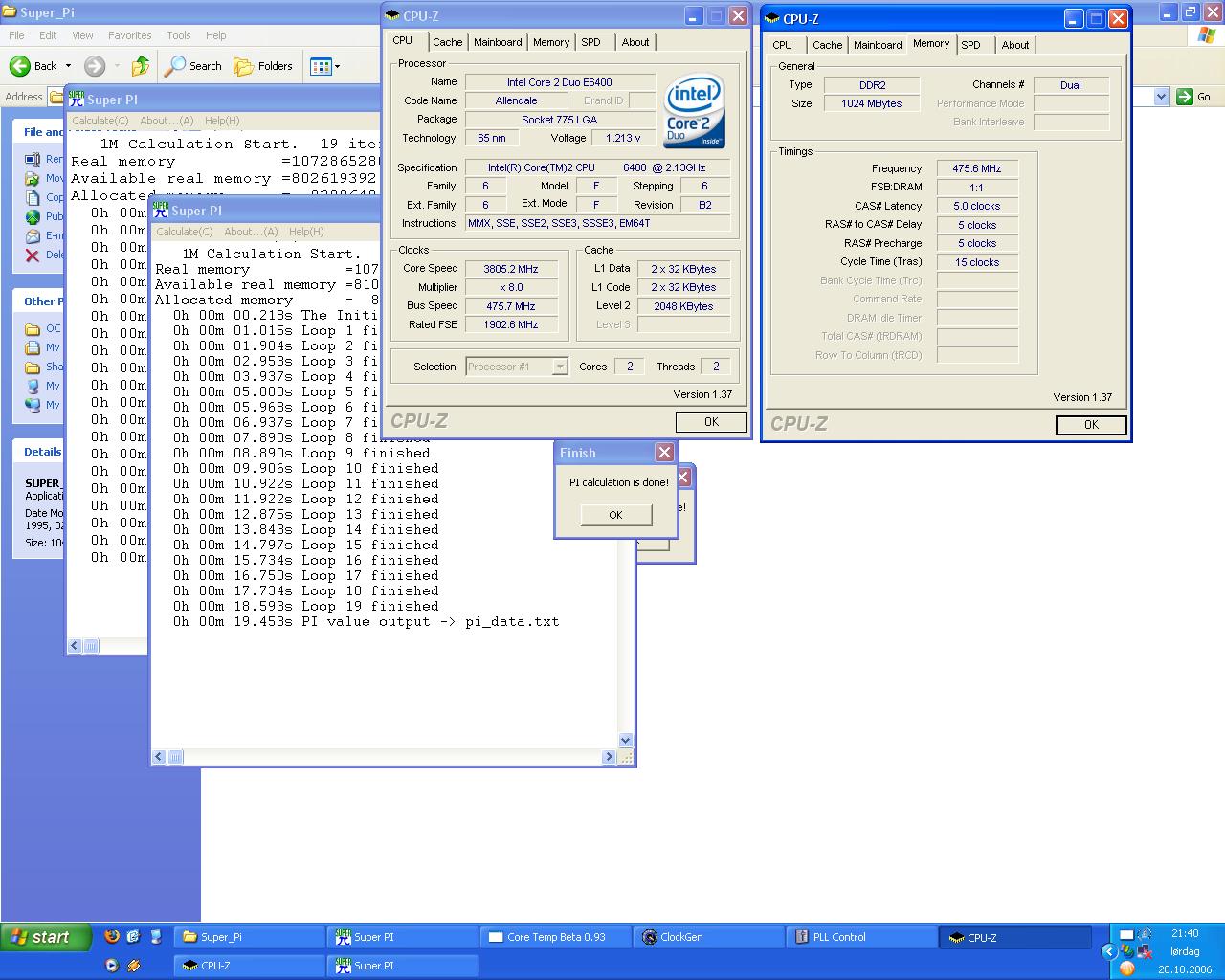The height and width of the screenshot is (980, 1225).
Task: Expand hidden system tray icons chevron
Action: click(1108, 951)
